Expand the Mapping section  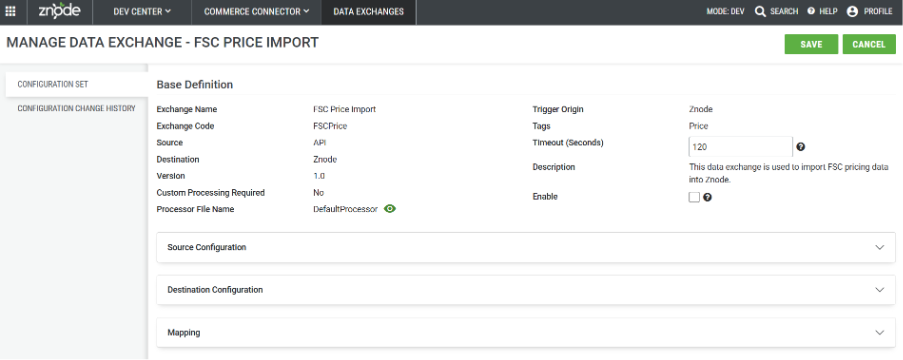[526, 332]
